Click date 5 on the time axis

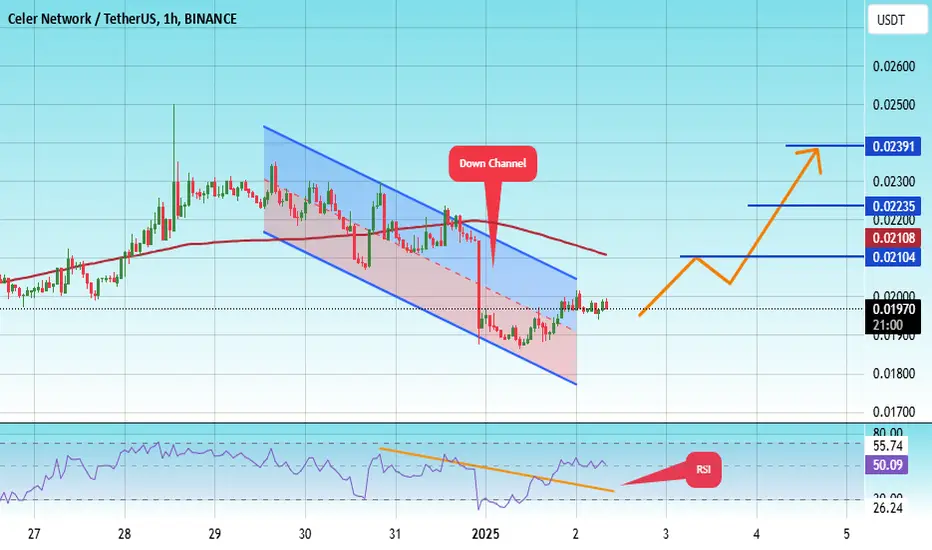846,534
